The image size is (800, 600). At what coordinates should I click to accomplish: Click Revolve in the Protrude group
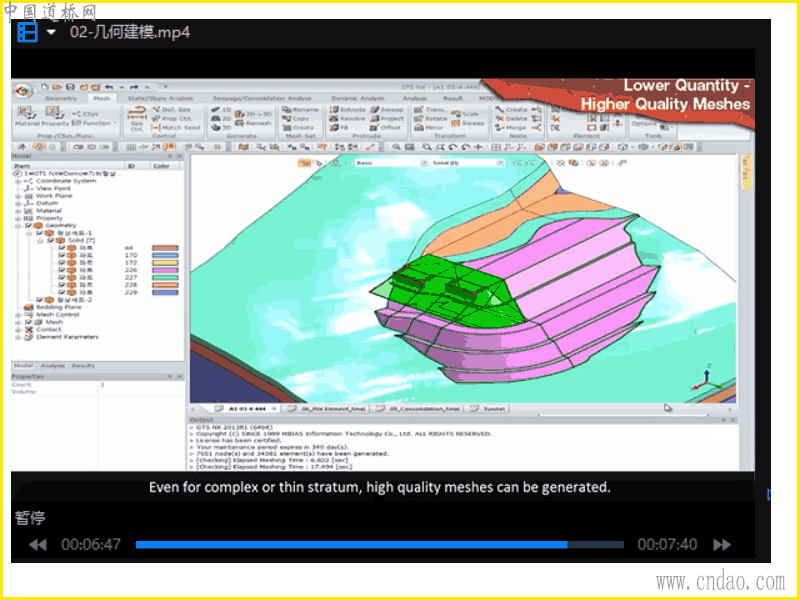pos(347,118)
